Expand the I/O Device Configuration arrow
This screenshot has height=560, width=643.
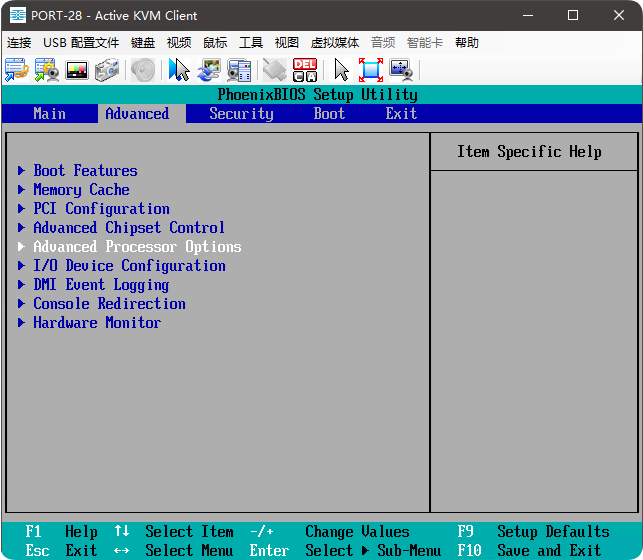click(x=21, y=265)
